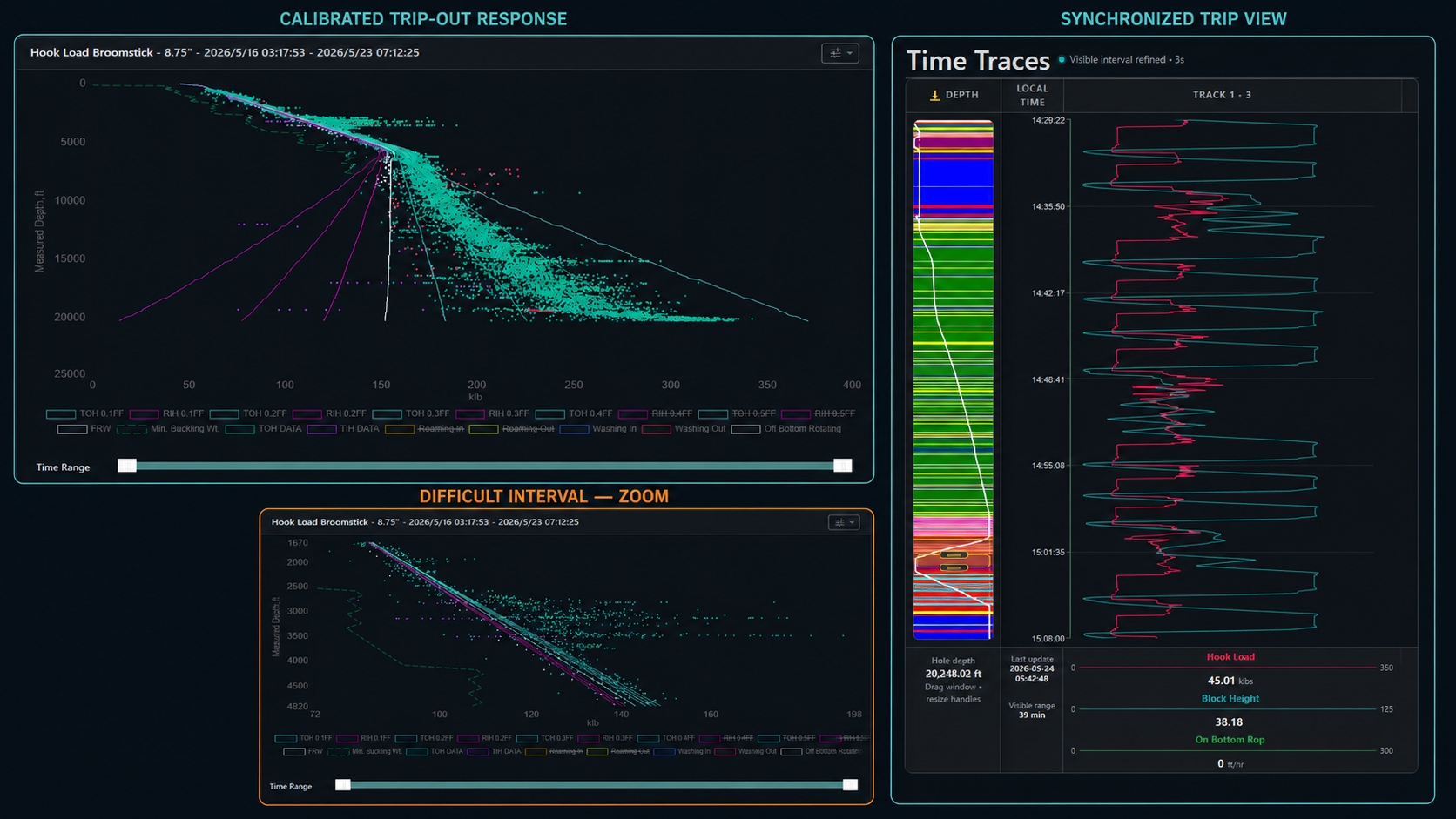Click the Last update timestamp 05:42:48
The width and height of the screenshot is (1456, 819).
1032,679
